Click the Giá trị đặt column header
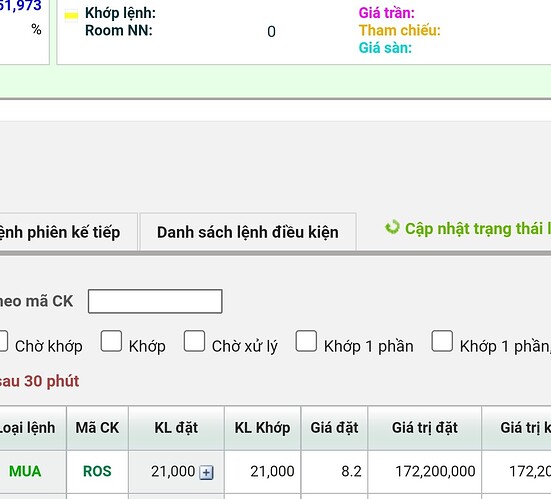 pos(424,428)
